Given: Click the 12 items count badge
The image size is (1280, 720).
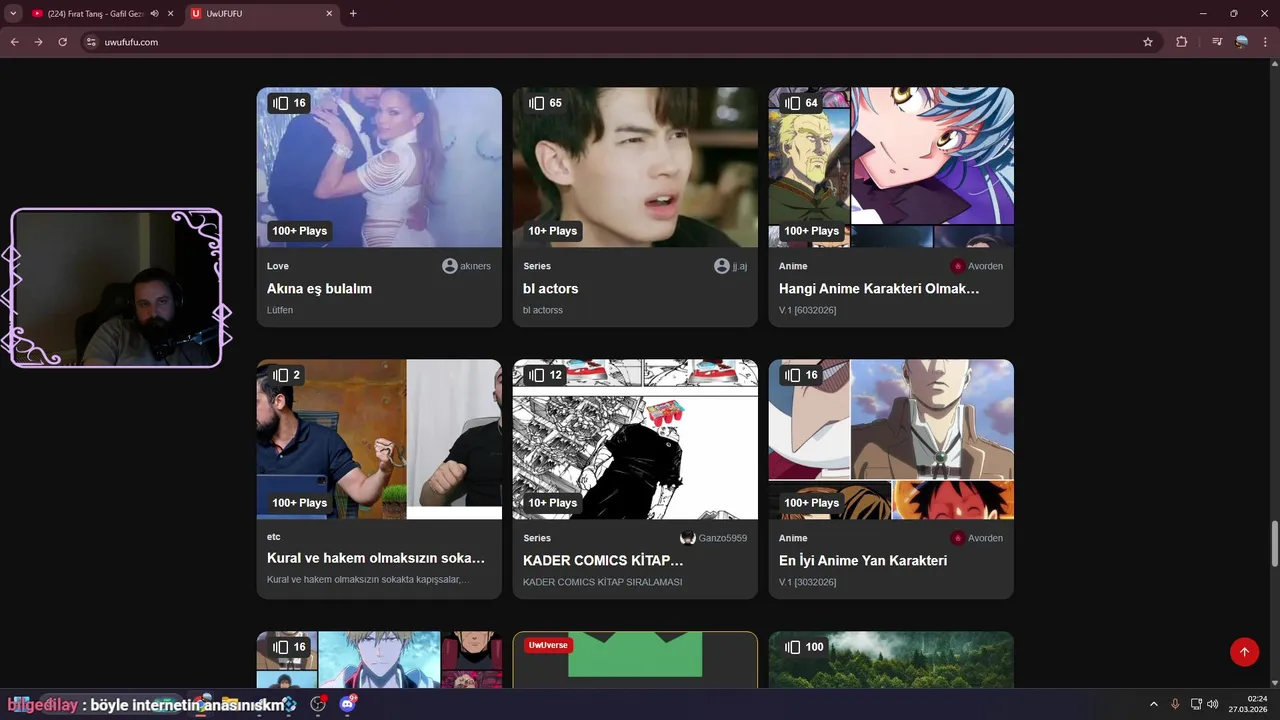Looking at the screenshot, I should [545, 375].
